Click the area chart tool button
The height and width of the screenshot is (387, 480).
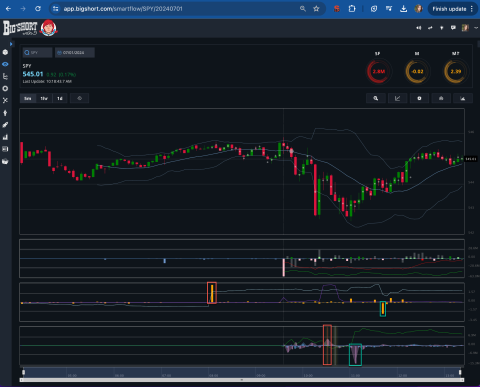click(463, 98)
